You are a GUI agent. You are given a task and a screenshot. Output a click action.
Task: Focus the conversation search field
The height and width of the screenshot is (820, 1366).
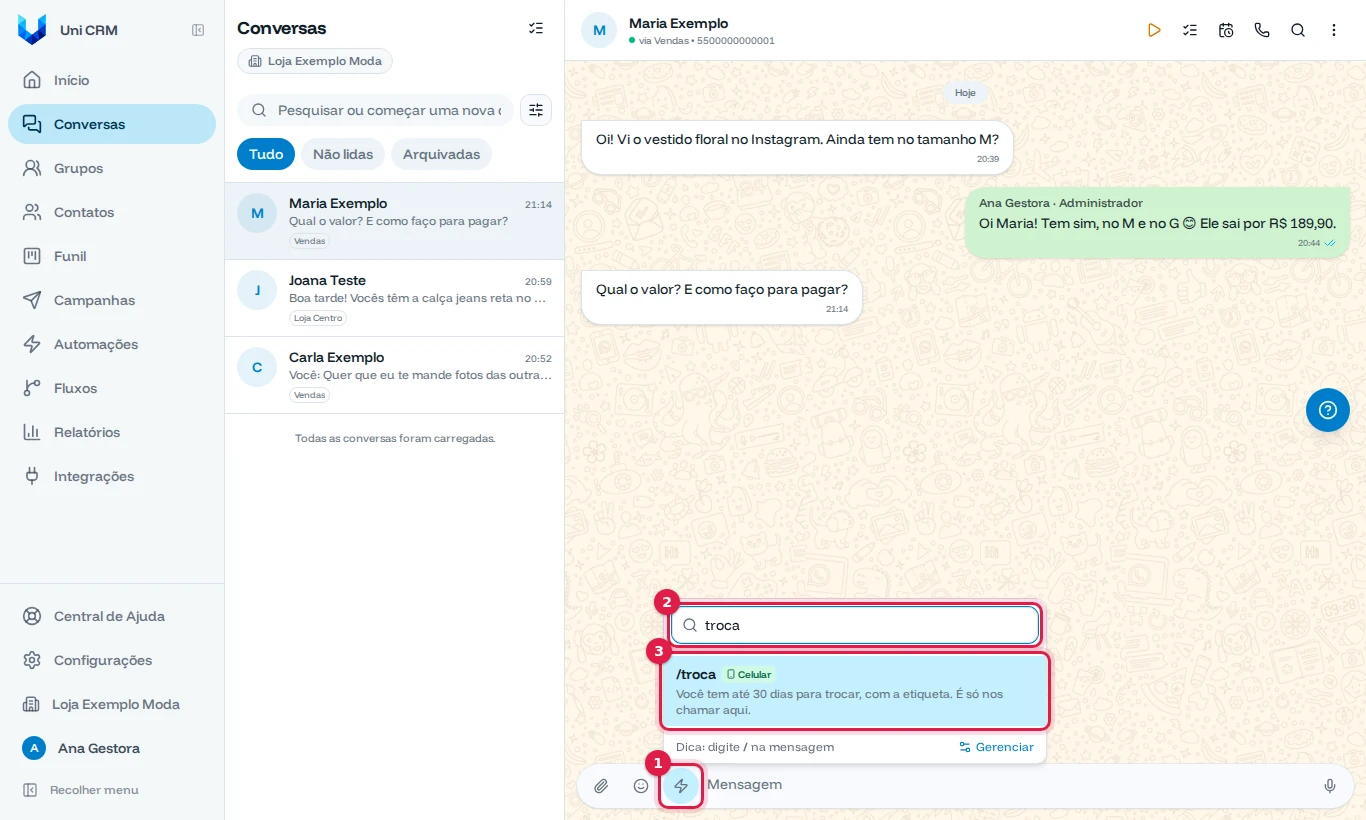point(375,110)
